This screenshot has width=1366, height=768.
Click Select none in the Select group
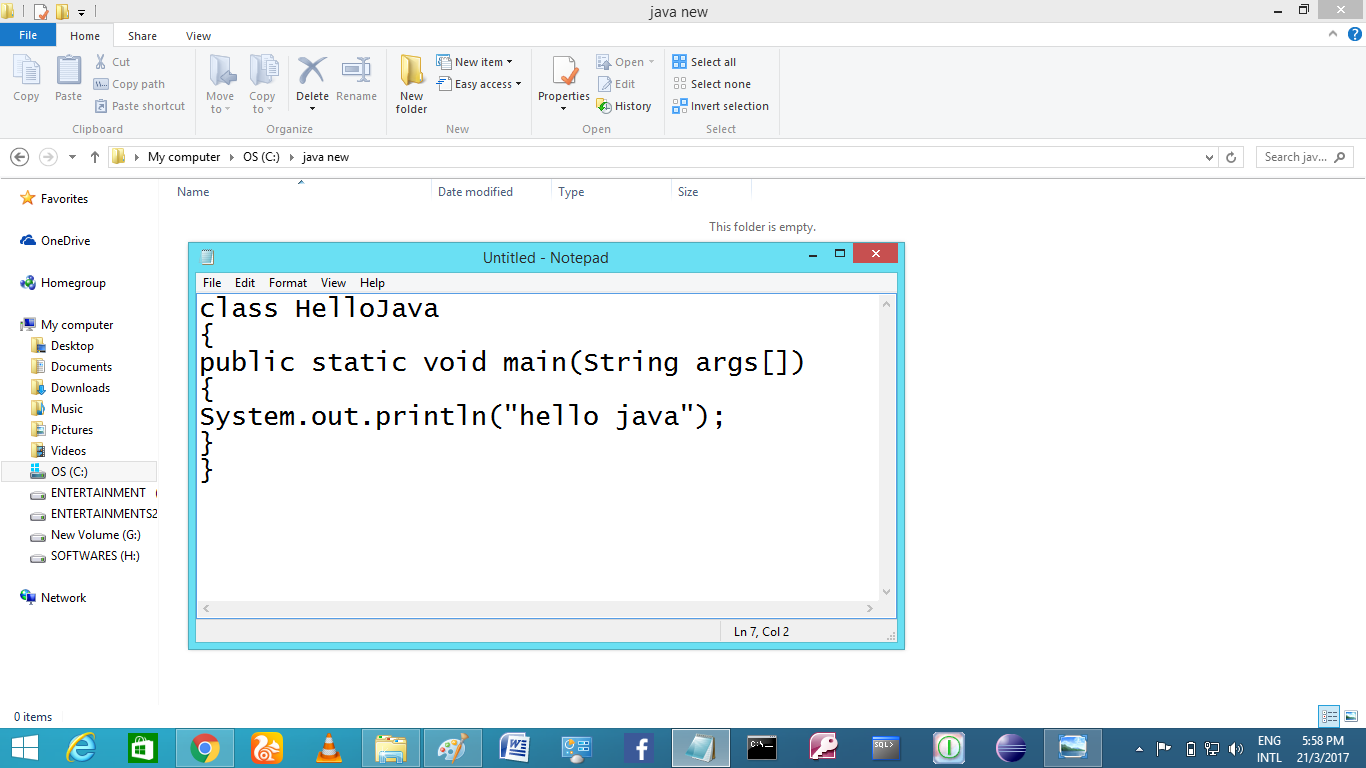712,83
